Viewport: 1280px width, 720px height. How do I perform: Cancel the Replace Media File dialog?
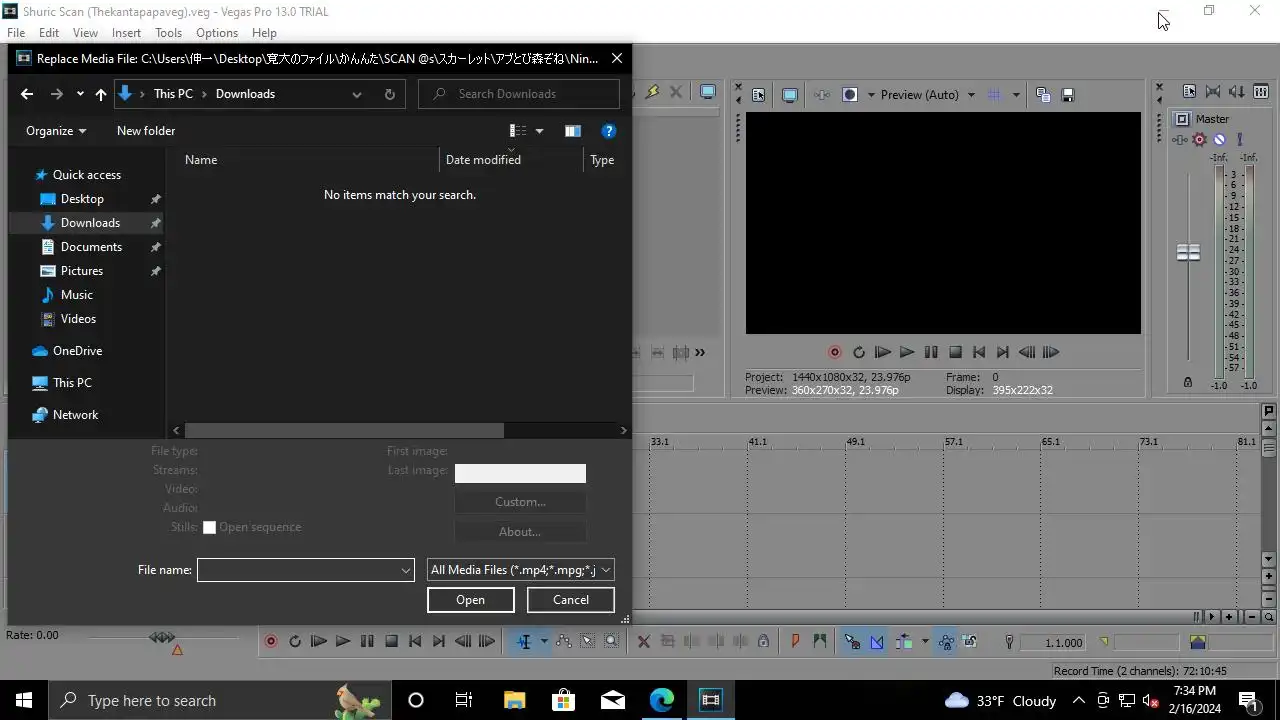pyautogui.click(x=571, y=600)
